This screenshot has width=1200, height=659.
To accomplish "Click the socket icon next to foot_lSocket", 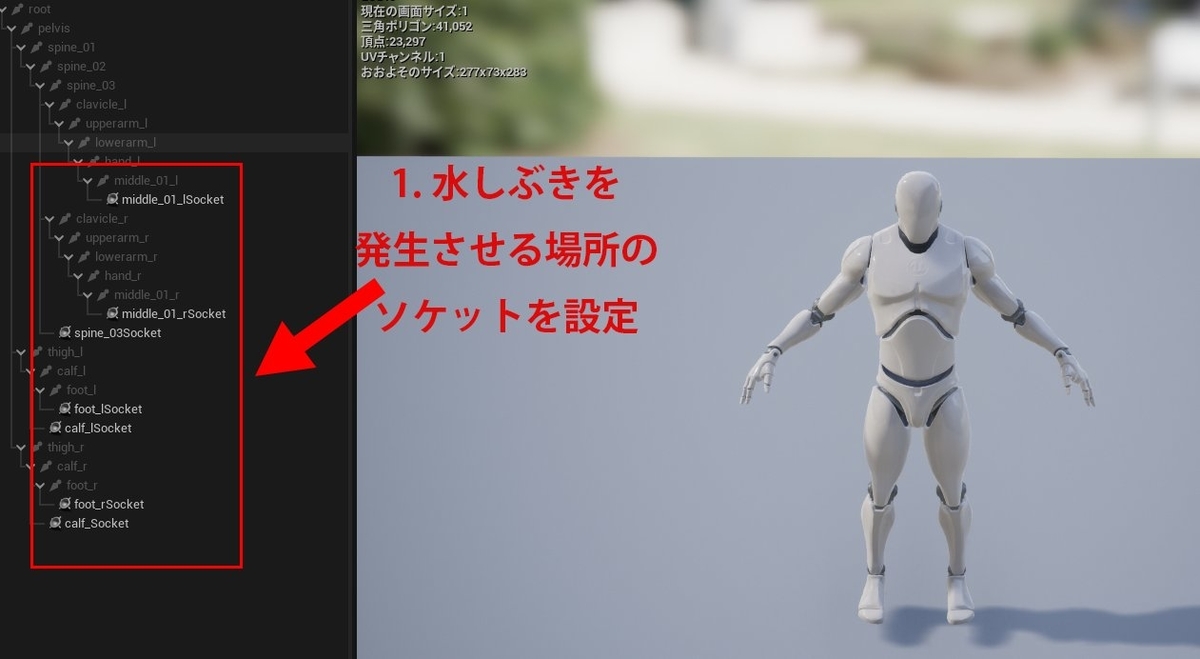I will click(x=63, y=408).
